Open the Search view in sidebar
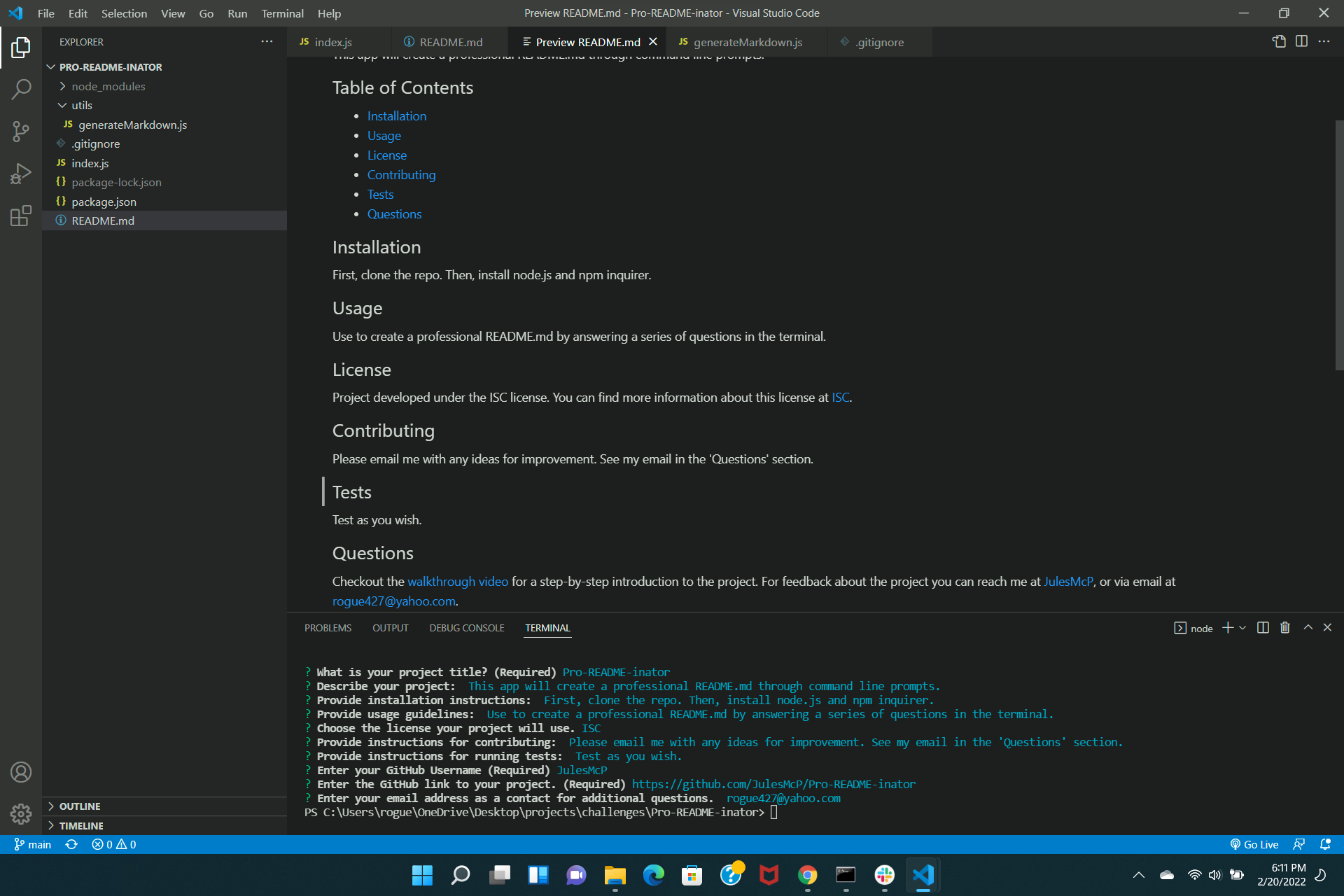Viewport: 1344px width, 896px height. [x=21, y=90]
